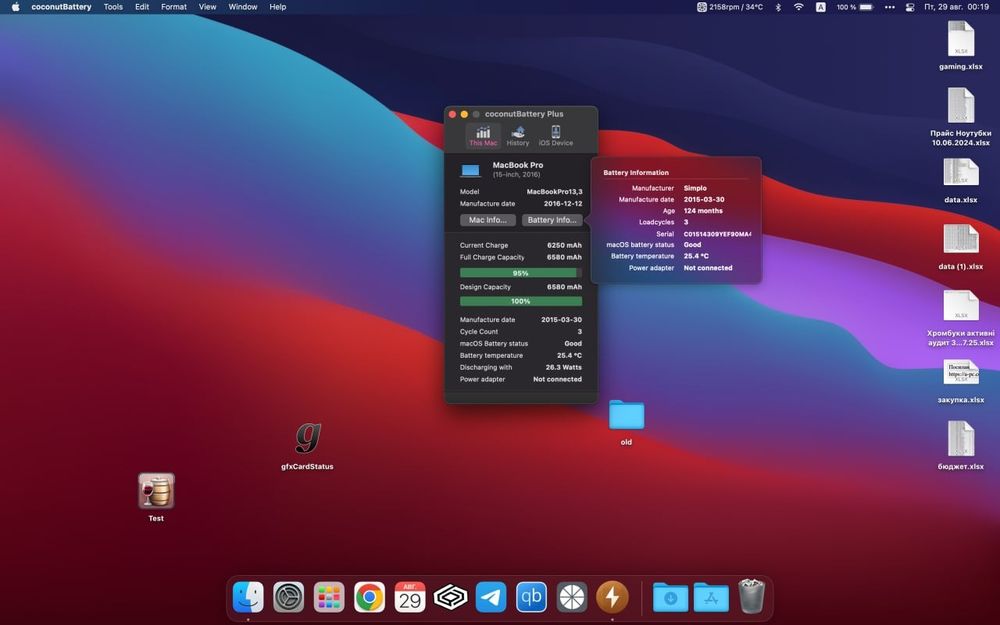The image size is (1000, 625).
Task: Select the old folder on the desktop
Action: point(626,422)
